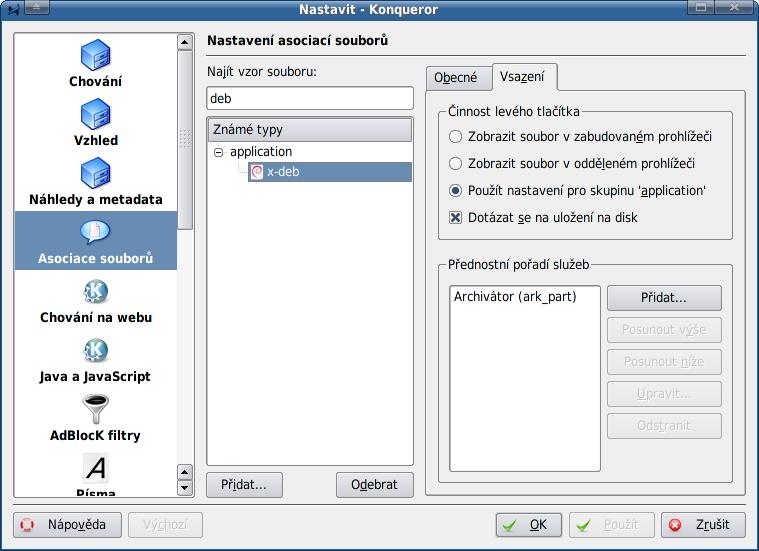Screen dimensions: 759x551
Task: Click the application group label in tree
Action: pyautogui.click(x=261, y=152)
